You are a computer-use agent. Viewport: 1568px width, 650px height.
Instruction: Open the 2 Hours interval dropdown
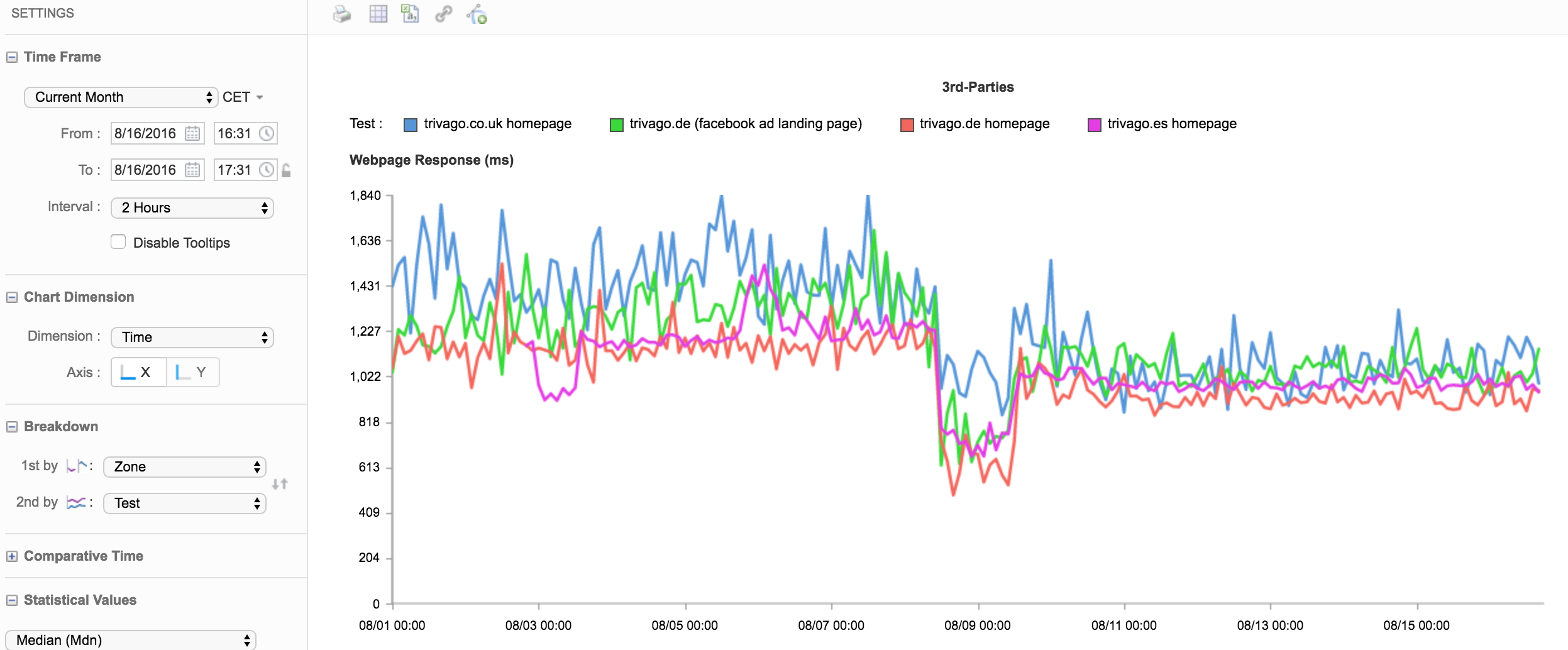tap(192, 208)
